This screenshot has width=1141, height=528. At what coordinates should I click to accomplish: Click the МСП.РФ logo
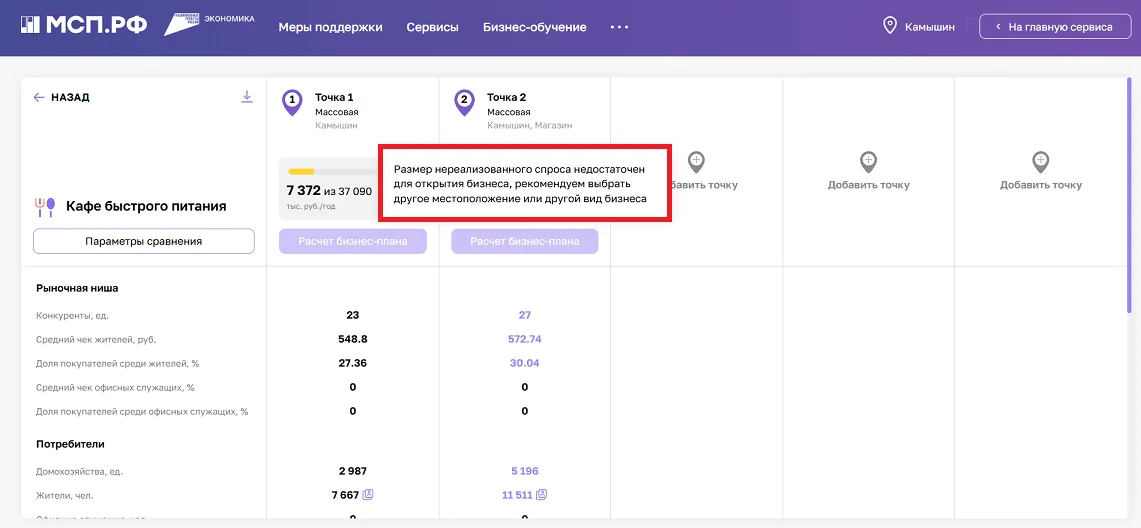[84, 26]
